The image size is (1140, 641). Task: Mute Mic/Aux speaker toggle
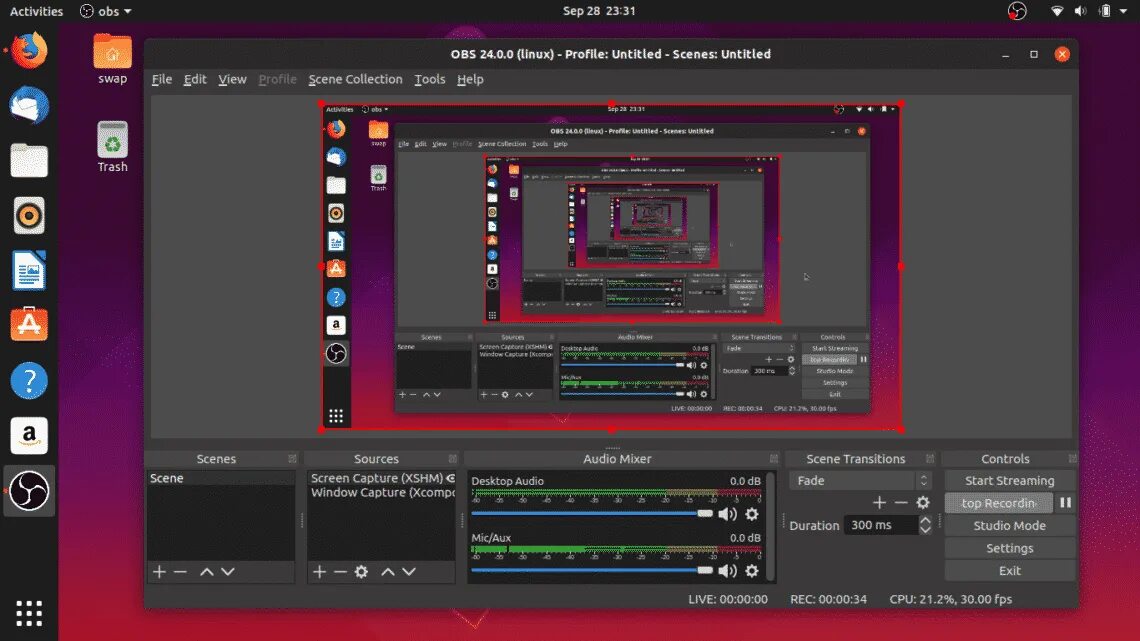click(727, 571)
